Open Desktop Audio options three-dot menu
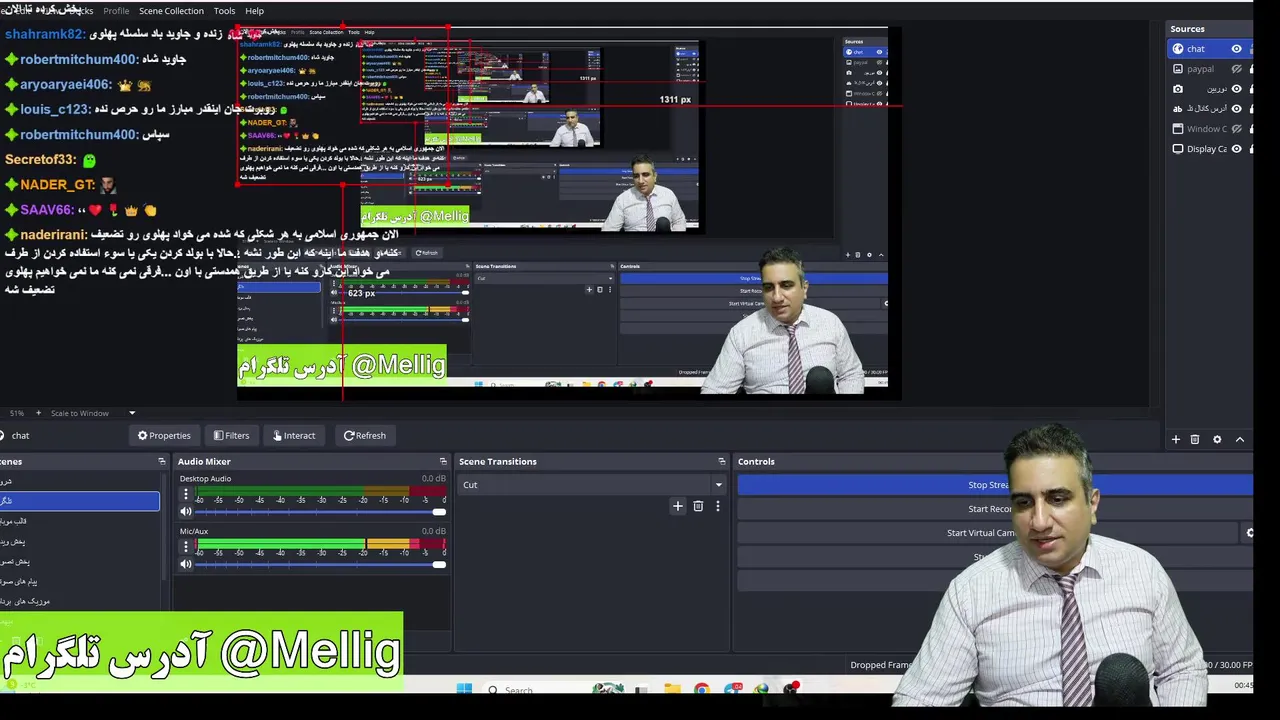Screen dimensions: 1280x720 (185, 494)
